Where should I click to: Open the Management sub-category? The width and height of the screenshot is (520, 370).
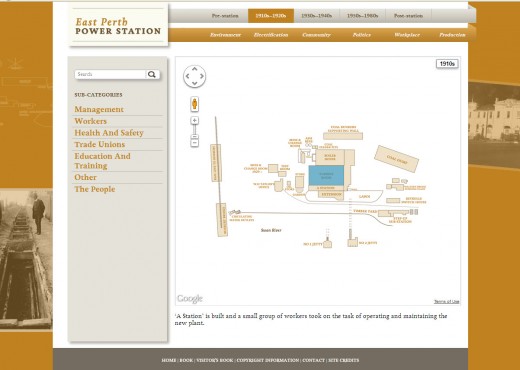pos(99,109)
